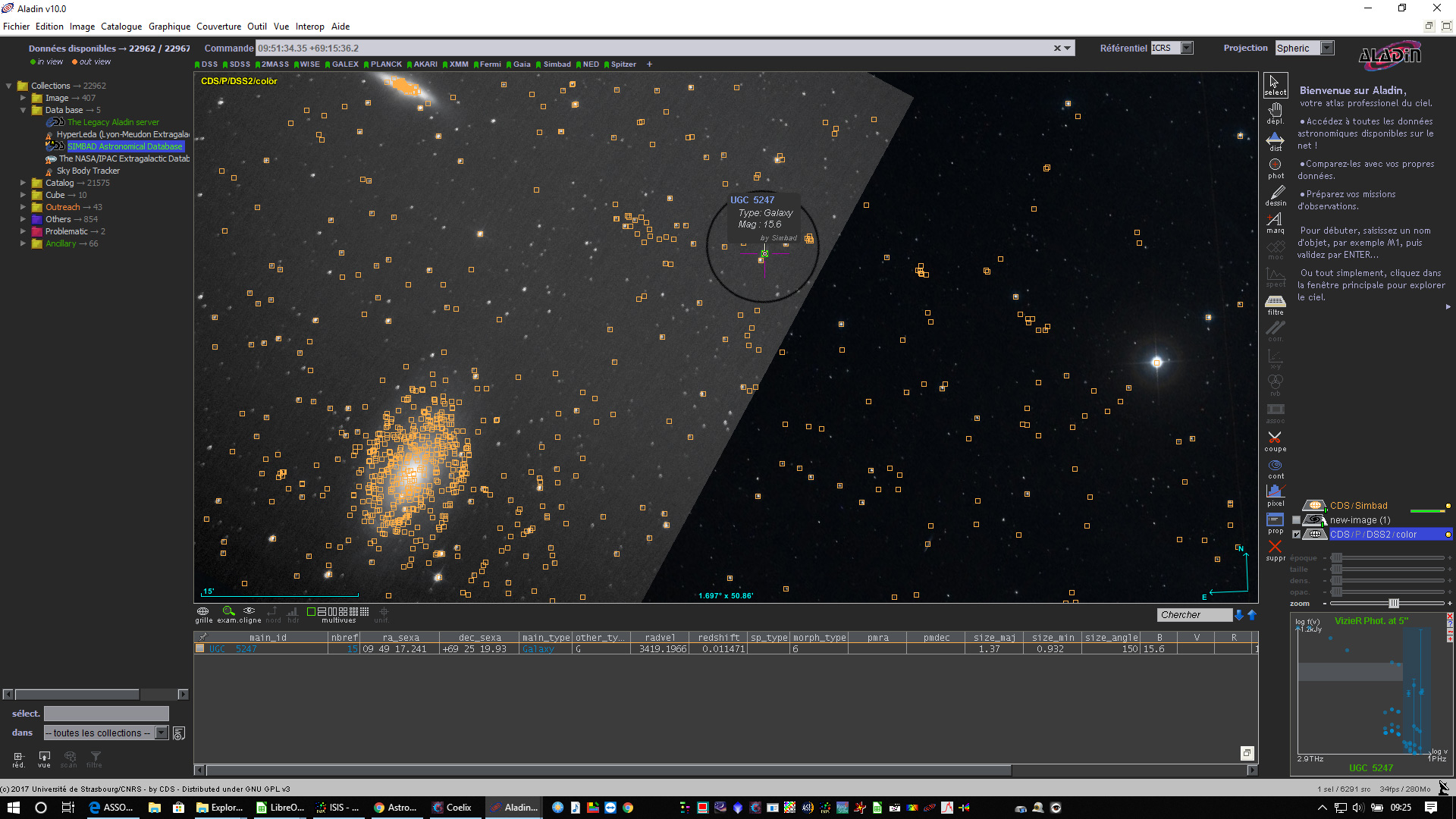
Task: Activate the phot photometry tool
Action: click(x=1275, y=168)
